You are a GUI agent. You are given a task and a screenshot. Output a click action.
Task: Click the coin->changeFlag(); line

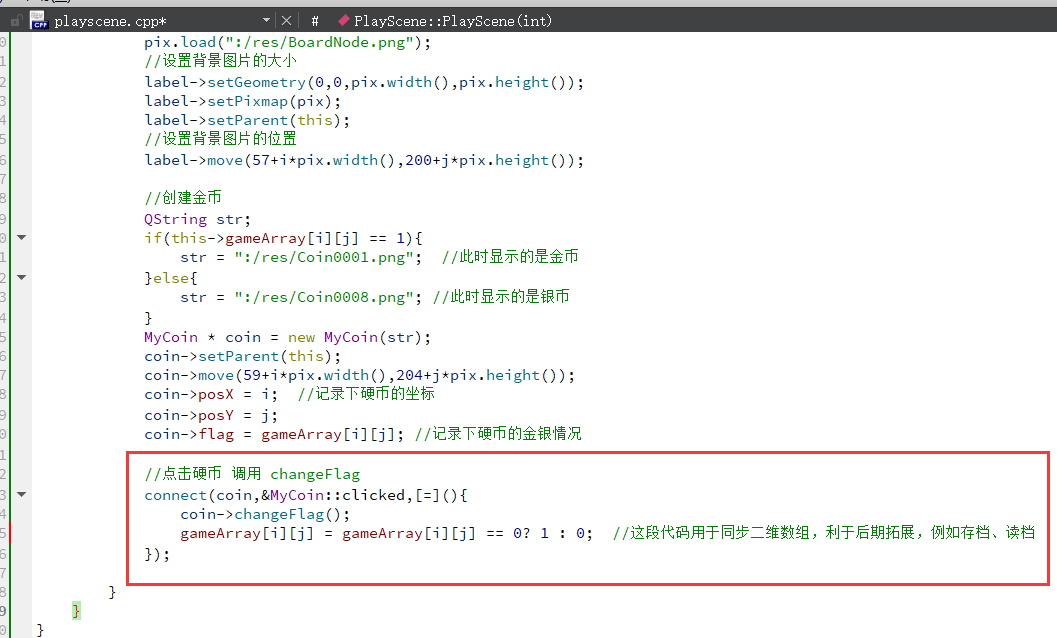265,515
